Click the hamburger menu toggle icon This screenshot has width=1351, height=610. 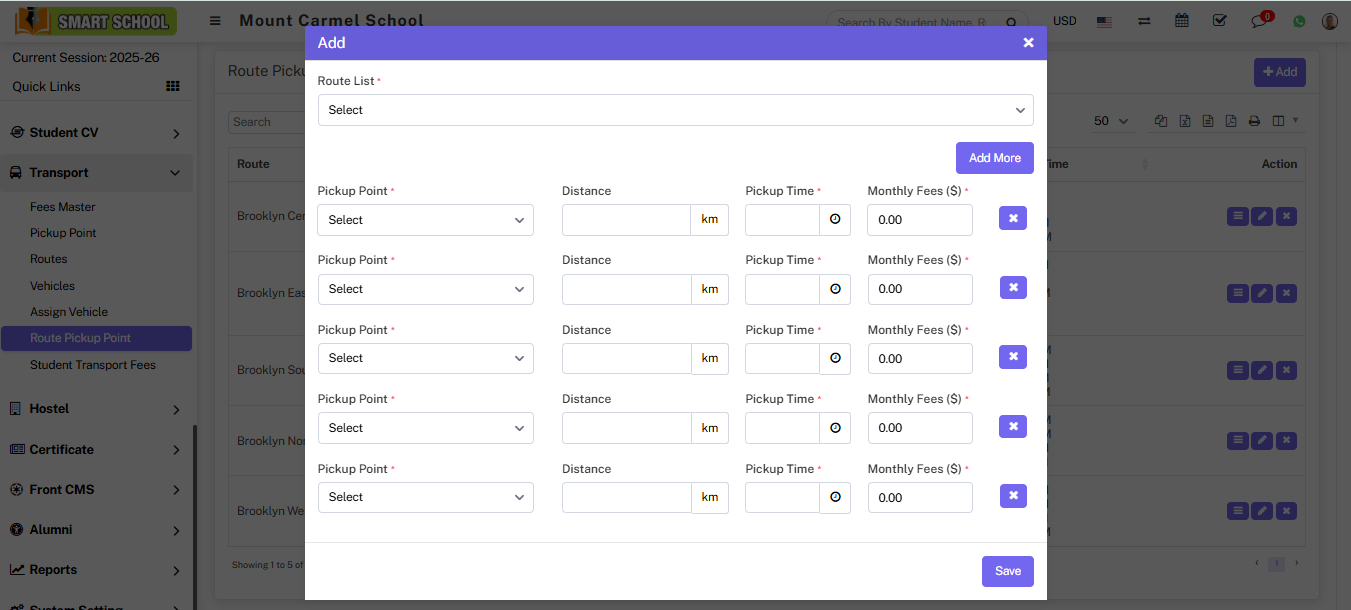point(215,21)
